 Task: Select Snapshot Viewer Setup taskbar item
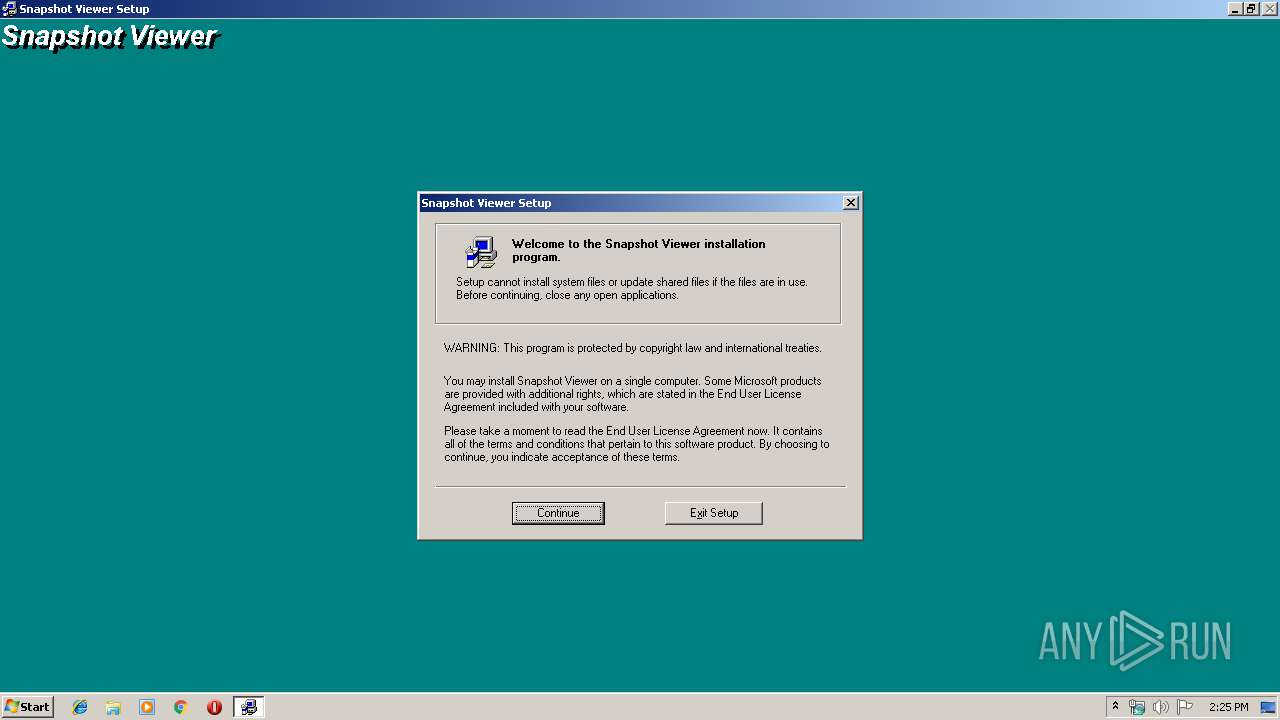[x=248, y=707]
